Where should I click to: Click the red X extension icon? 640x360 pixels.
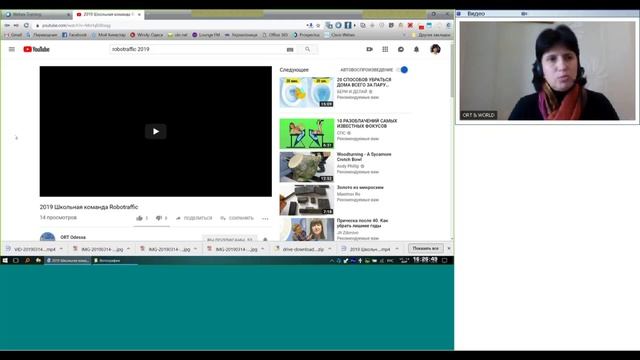click(410, 25)
